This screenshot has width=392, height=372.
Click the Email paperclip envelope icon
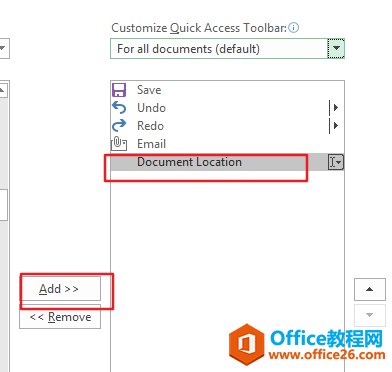pyautogui.click(x=119, y=144)
